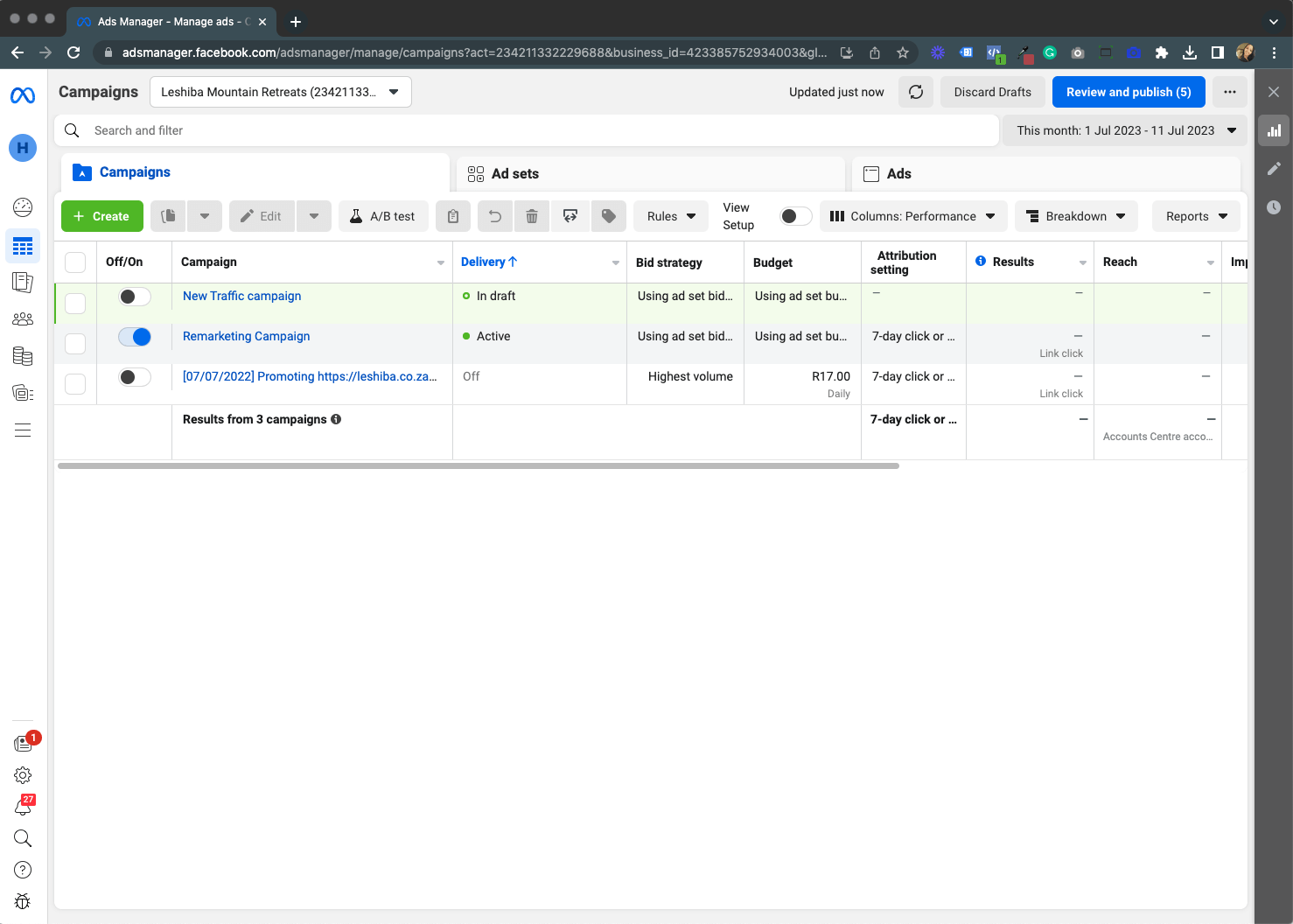The image size is (1293, 924).
Task: Open the date range dropdown for This month
Action: (x=1124, y=129)
